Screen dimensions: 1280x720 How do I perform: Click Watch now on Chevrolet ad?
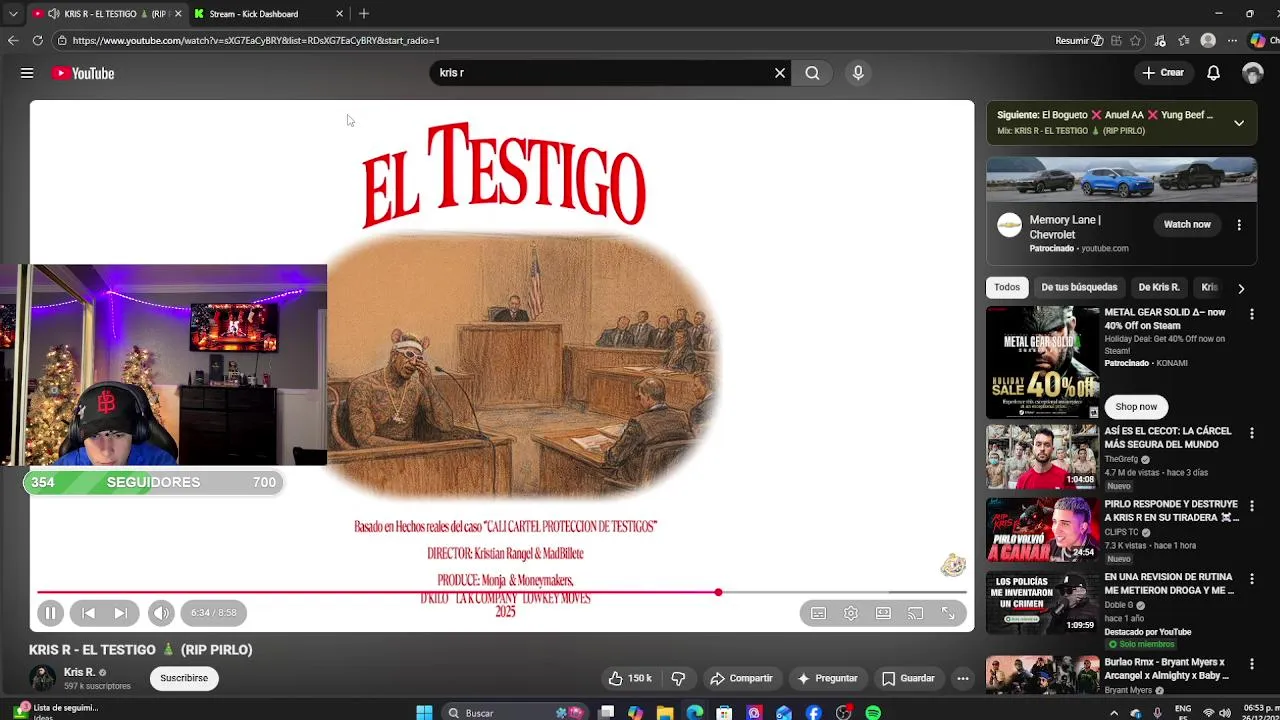[1187, 224]
